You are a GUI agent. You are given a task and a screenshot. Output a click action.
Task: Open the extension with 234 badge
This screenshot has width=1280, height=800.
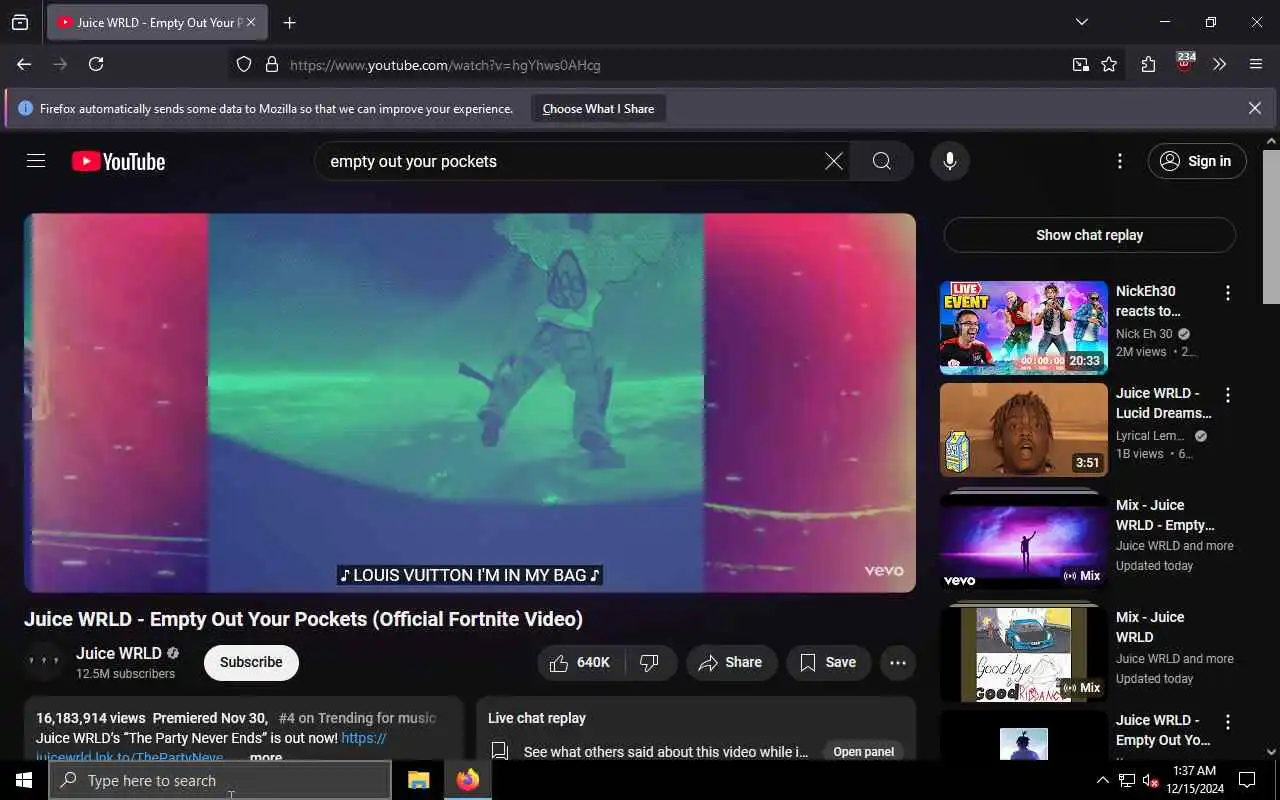(x=1185, y=64)
